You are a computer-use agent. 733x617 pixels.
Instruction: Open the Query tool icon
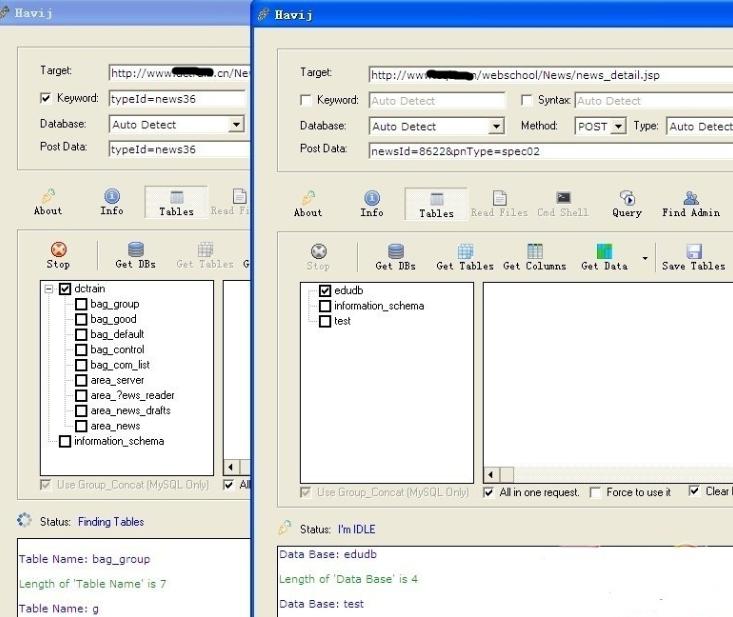coord(627,198)
